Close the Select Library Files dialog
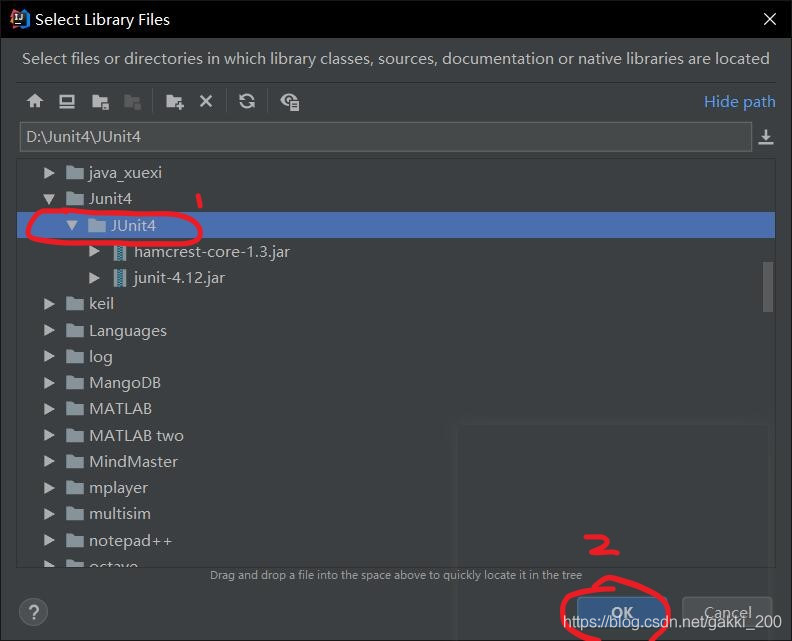Viewport: 792px width, 641px height. tap(770, 19)
